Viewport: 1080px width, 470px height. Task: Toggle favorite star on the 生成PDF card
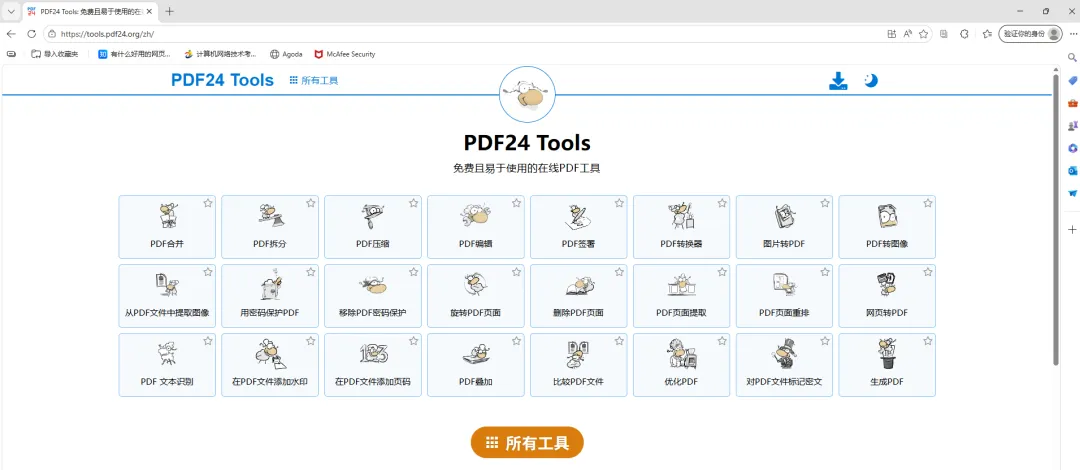coord(928,341)
